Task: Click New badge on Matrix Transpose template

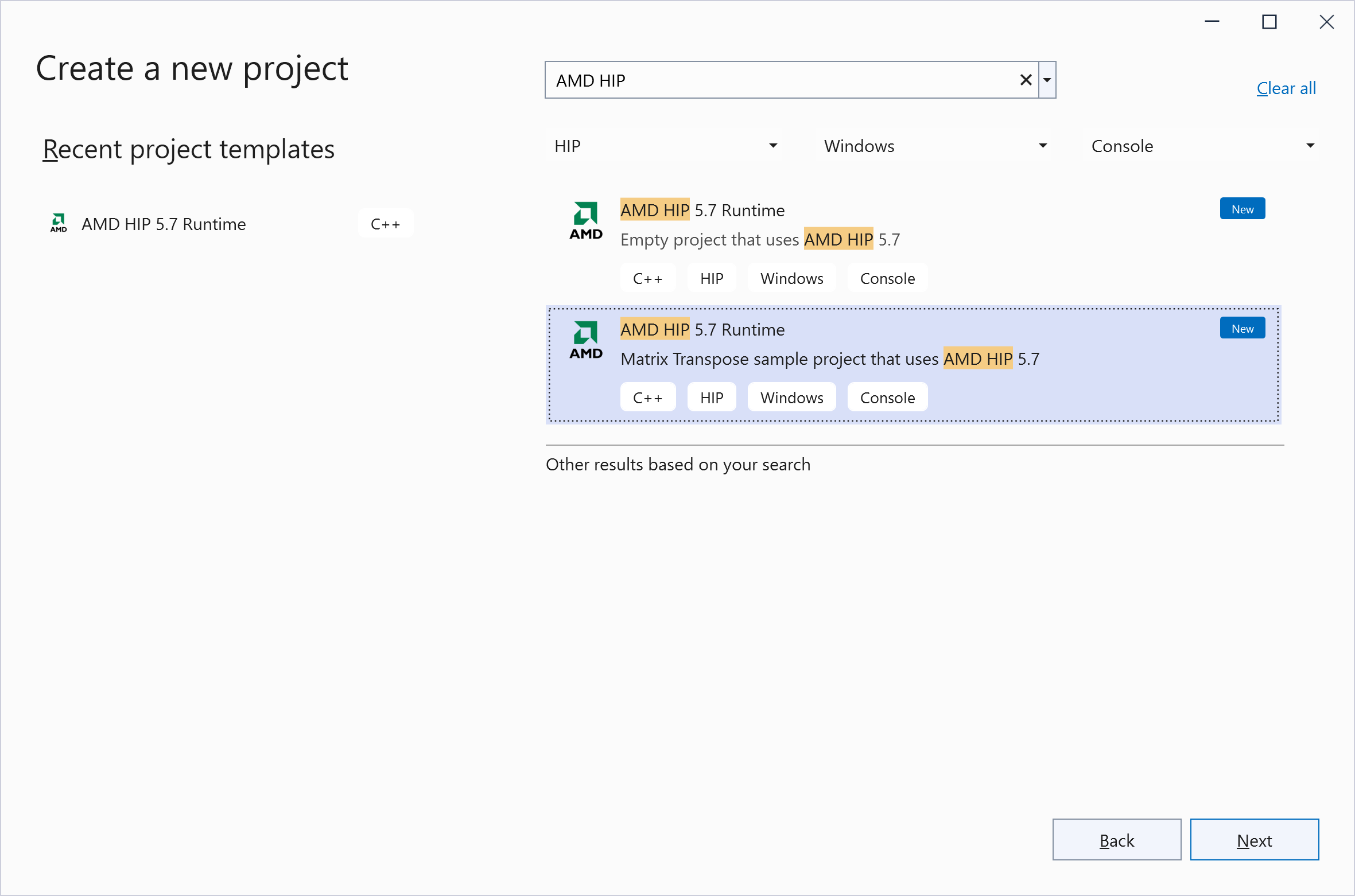Action: pyautogui.click(x=1242, y=329)
